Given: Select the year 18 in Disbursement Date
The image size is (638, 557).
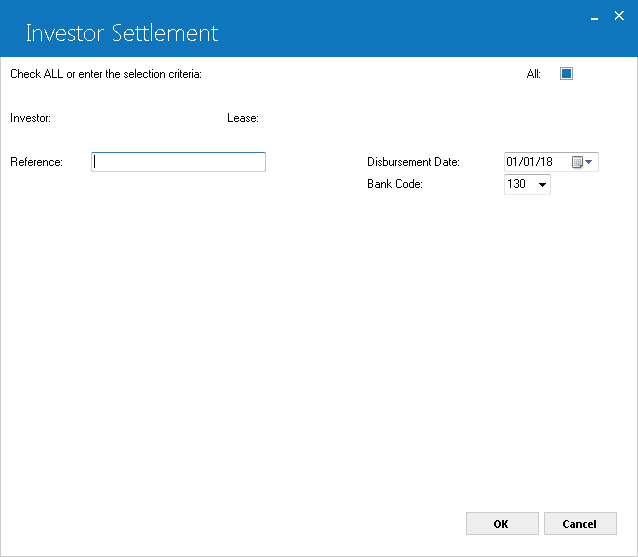Looking at the screenshot, I should [x=546, y=162].
